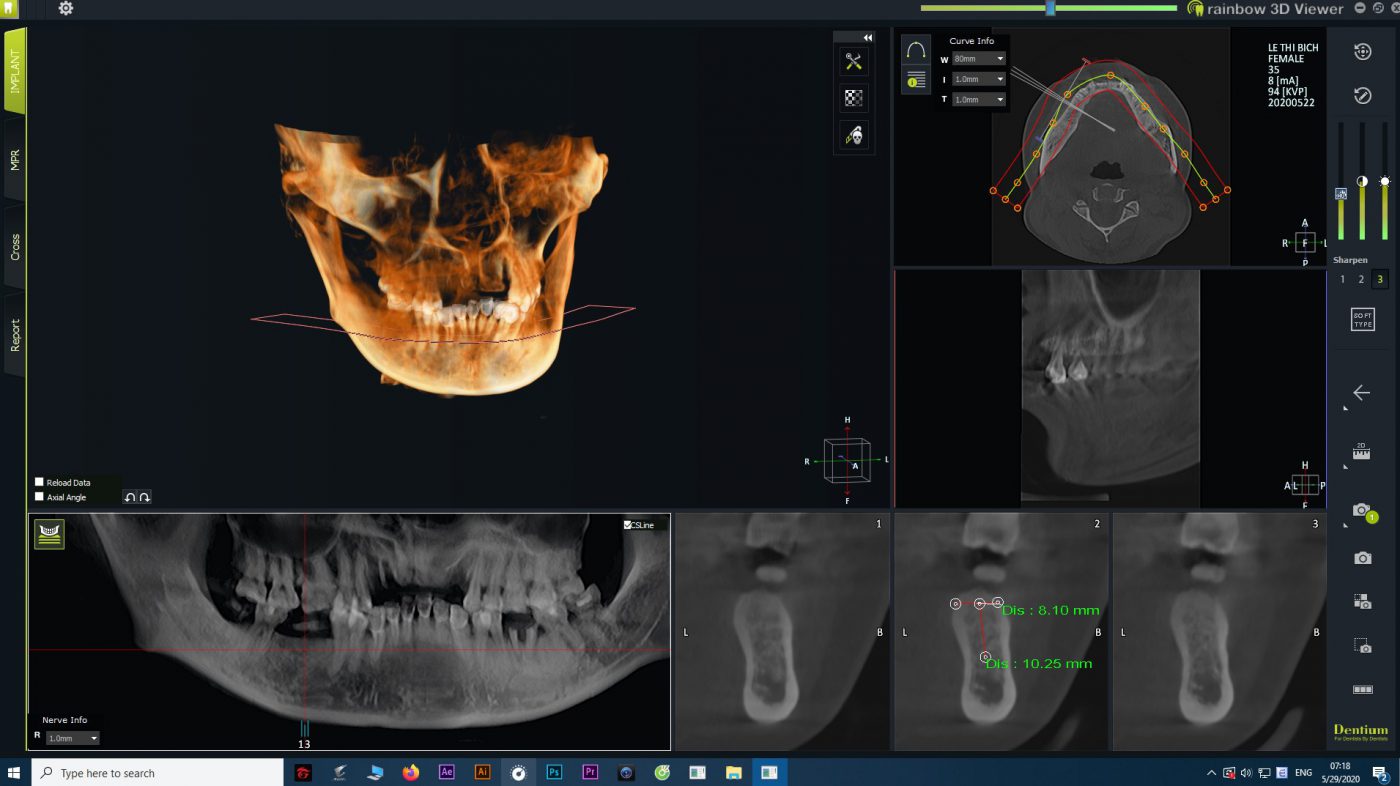Open the W 80mm curve width dropdown
Image resolution: width=1400 pixels, height=786 pixels.
[979, 59]
